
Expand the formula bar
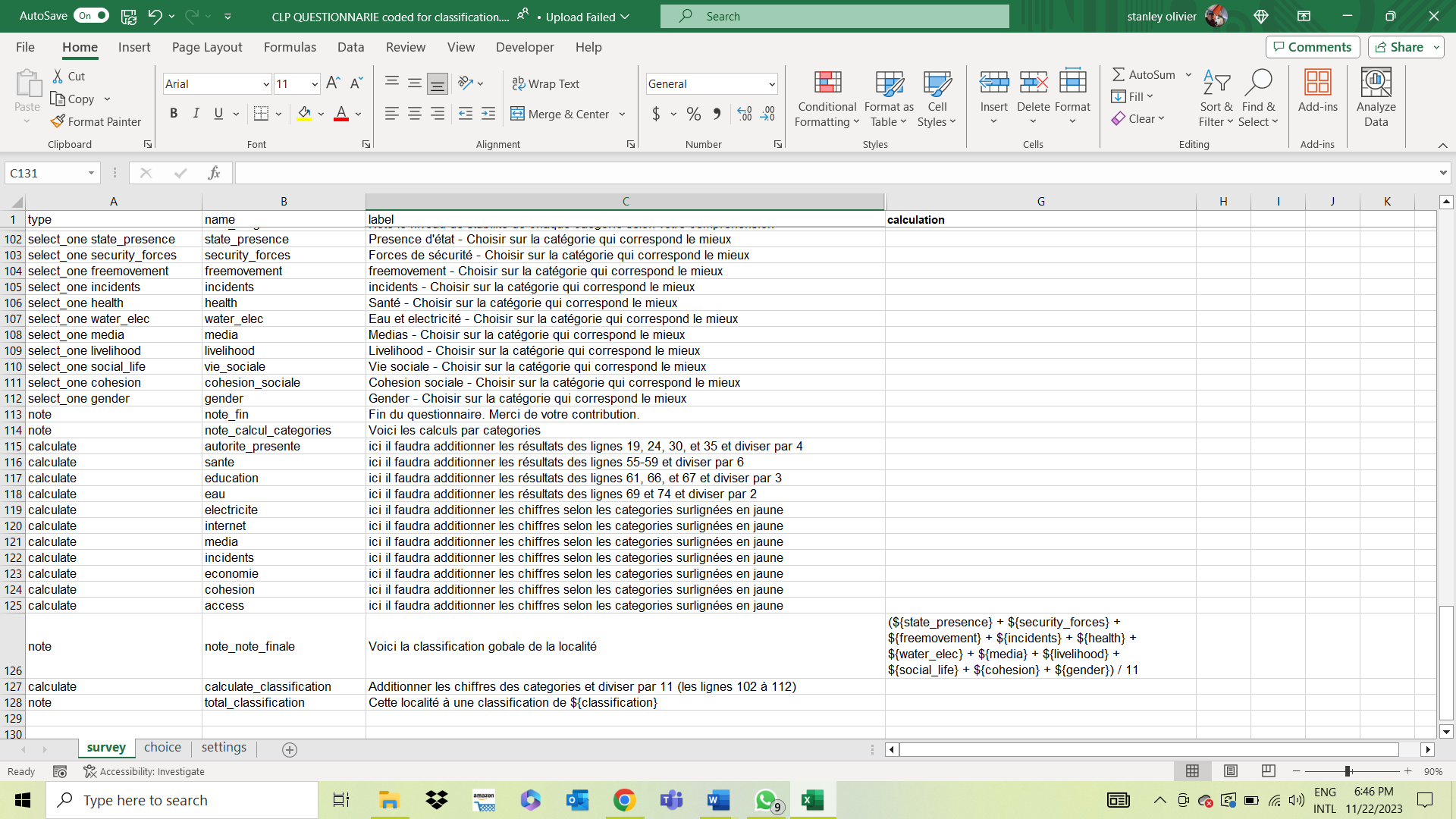(x=1442, y=173)
